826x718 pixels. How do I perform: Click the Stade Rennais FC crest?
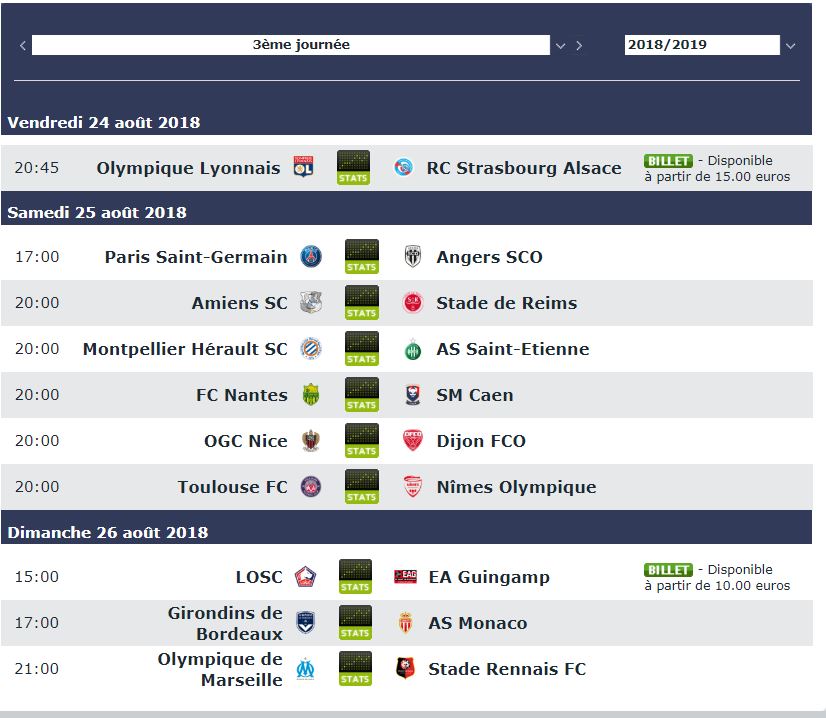405,668
